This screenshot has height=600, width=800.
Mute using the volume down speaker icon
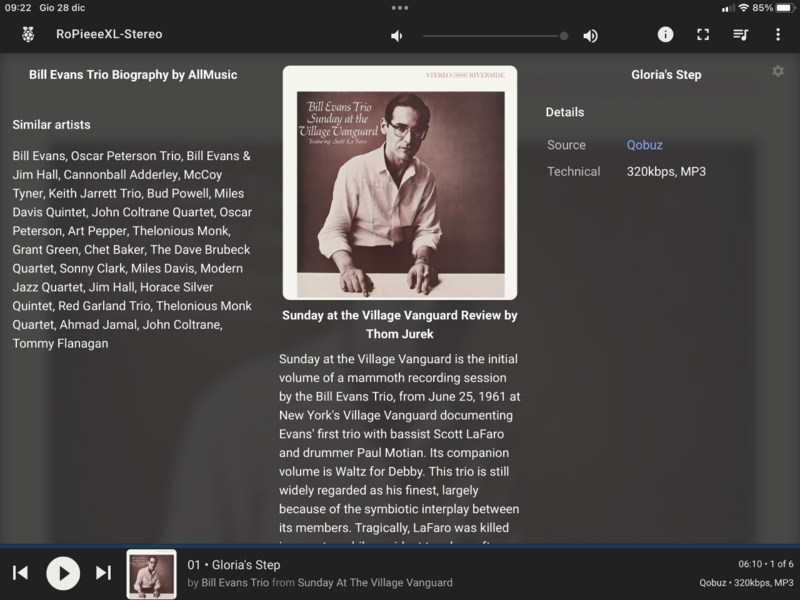coord(397,36)
